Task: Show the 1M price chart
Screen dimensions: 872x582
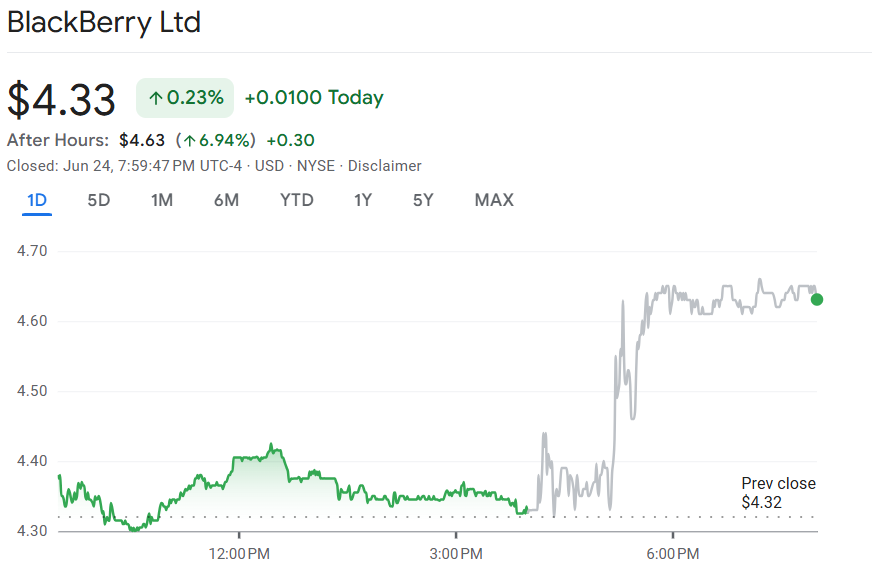Action: 162,200
